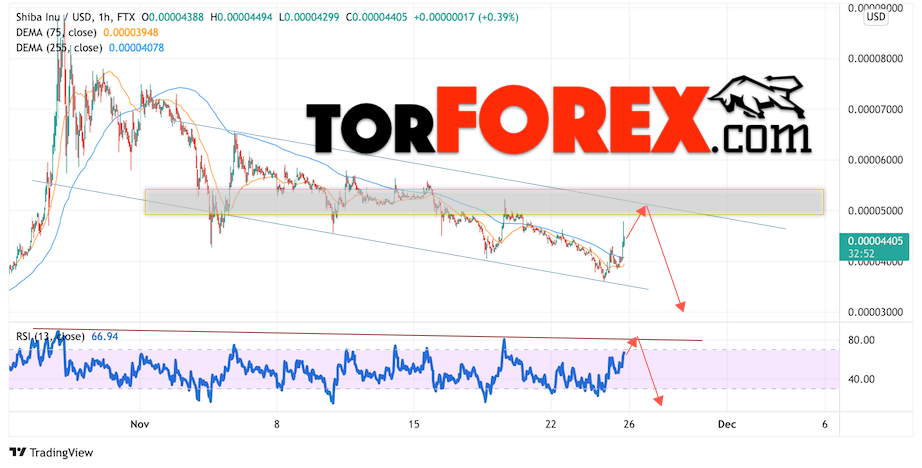The height and width of the screenshot is (468, 922).
Task: Click the DEMA (75, close) indicator label
Action: 58,33
